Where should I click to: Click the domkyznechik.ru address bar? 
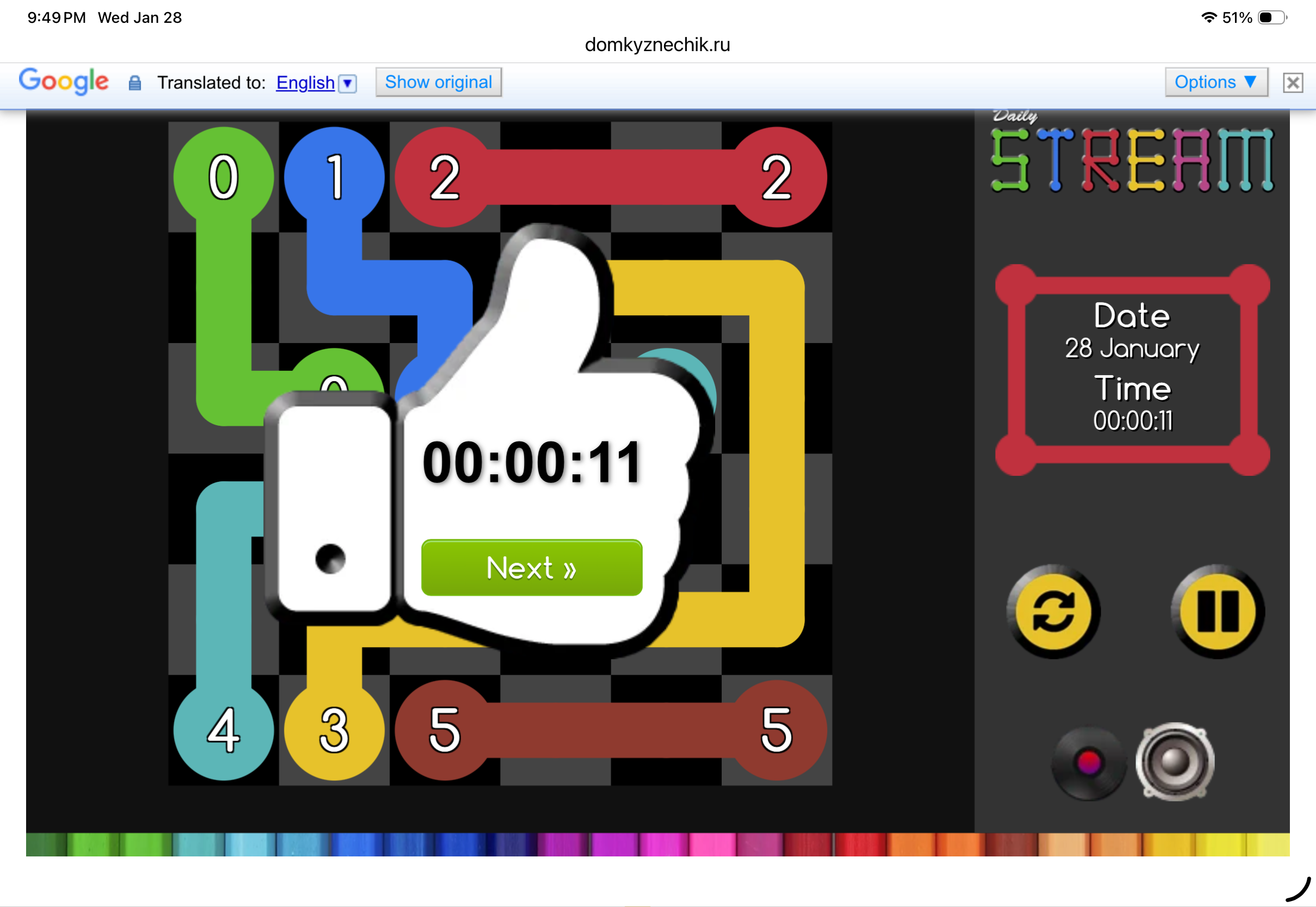(x=657, y=45)
